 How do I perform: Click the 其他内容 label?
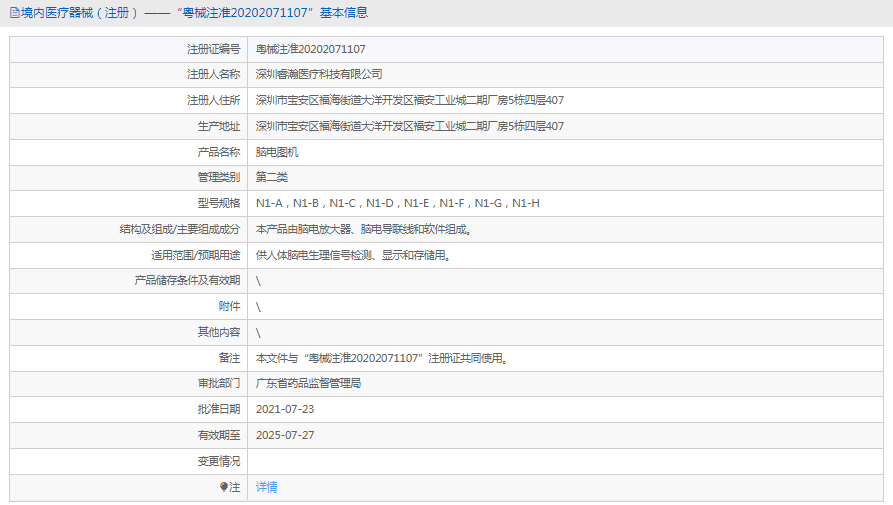(219, 332)
